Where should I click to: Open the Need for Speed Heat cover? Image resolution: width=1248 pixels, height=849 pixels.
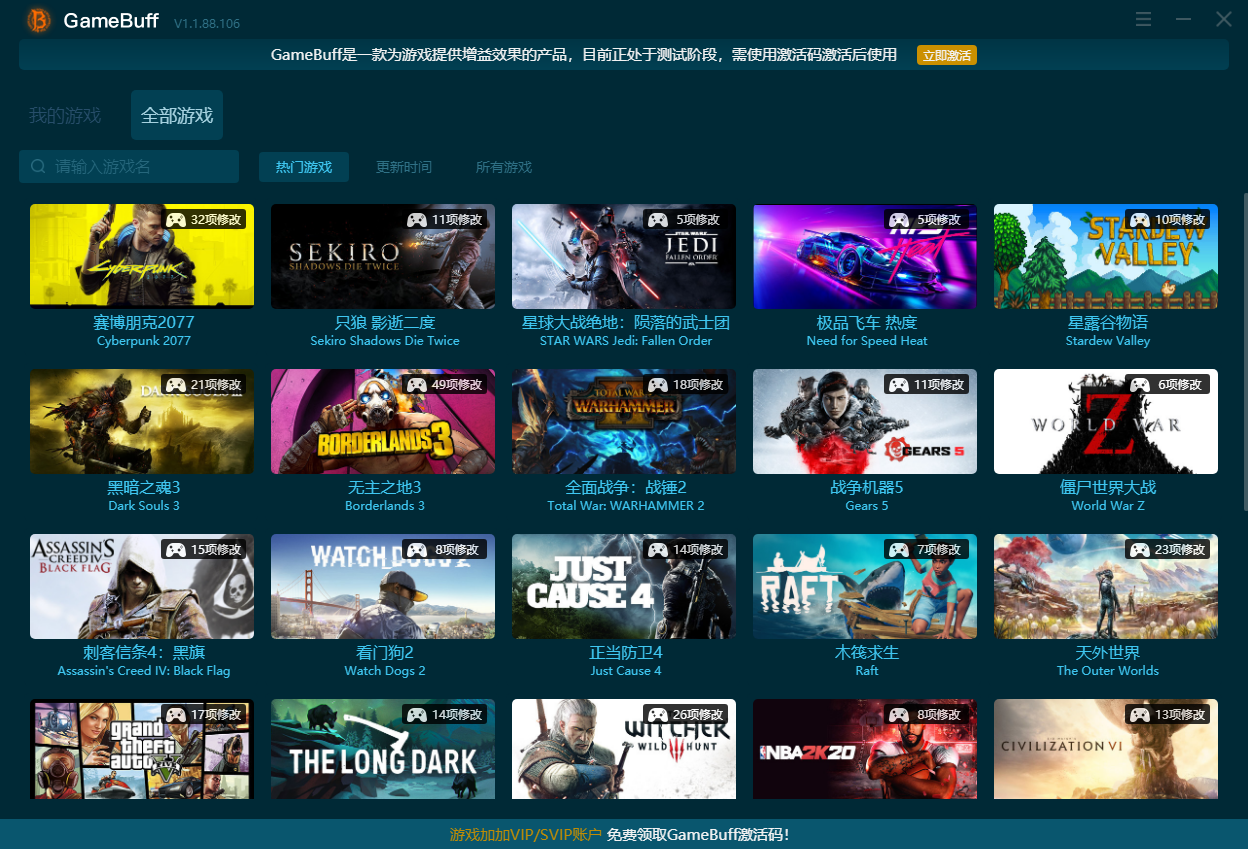(865, 257)
